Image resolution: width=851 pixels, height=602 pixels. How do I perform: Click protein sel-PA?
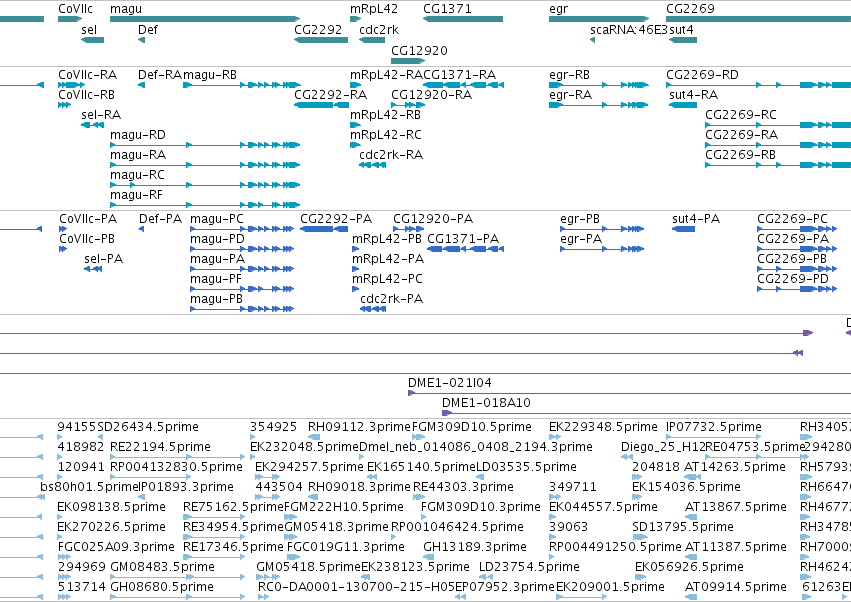click(104, 259)
